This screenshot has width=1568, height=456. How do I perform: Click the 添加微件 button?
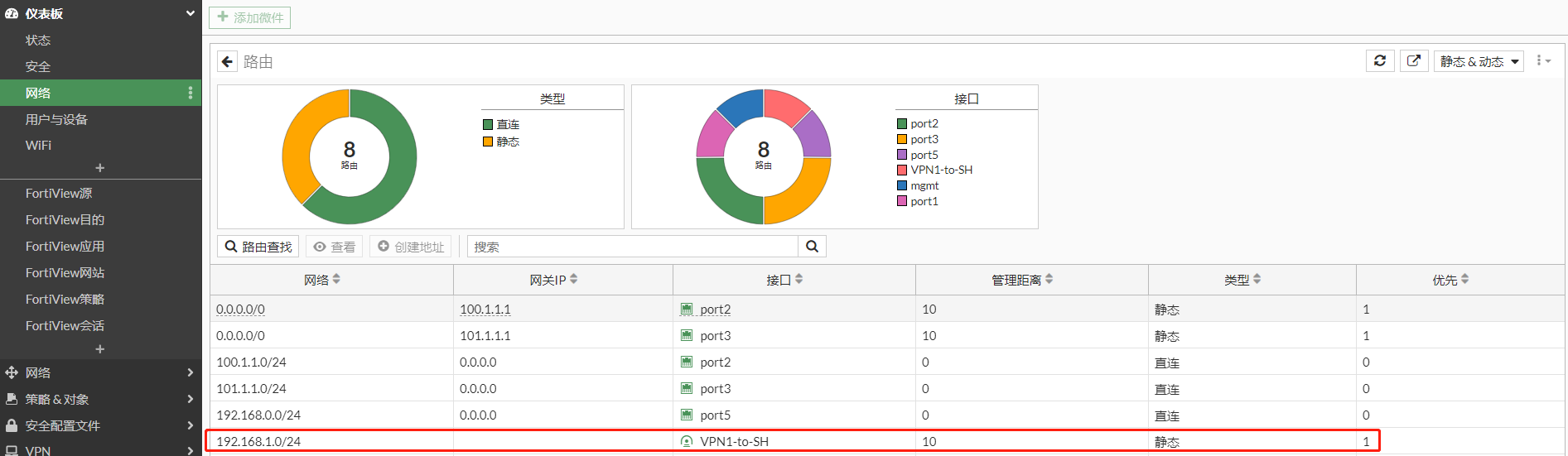pyautogui.click(x=249, y=17)
